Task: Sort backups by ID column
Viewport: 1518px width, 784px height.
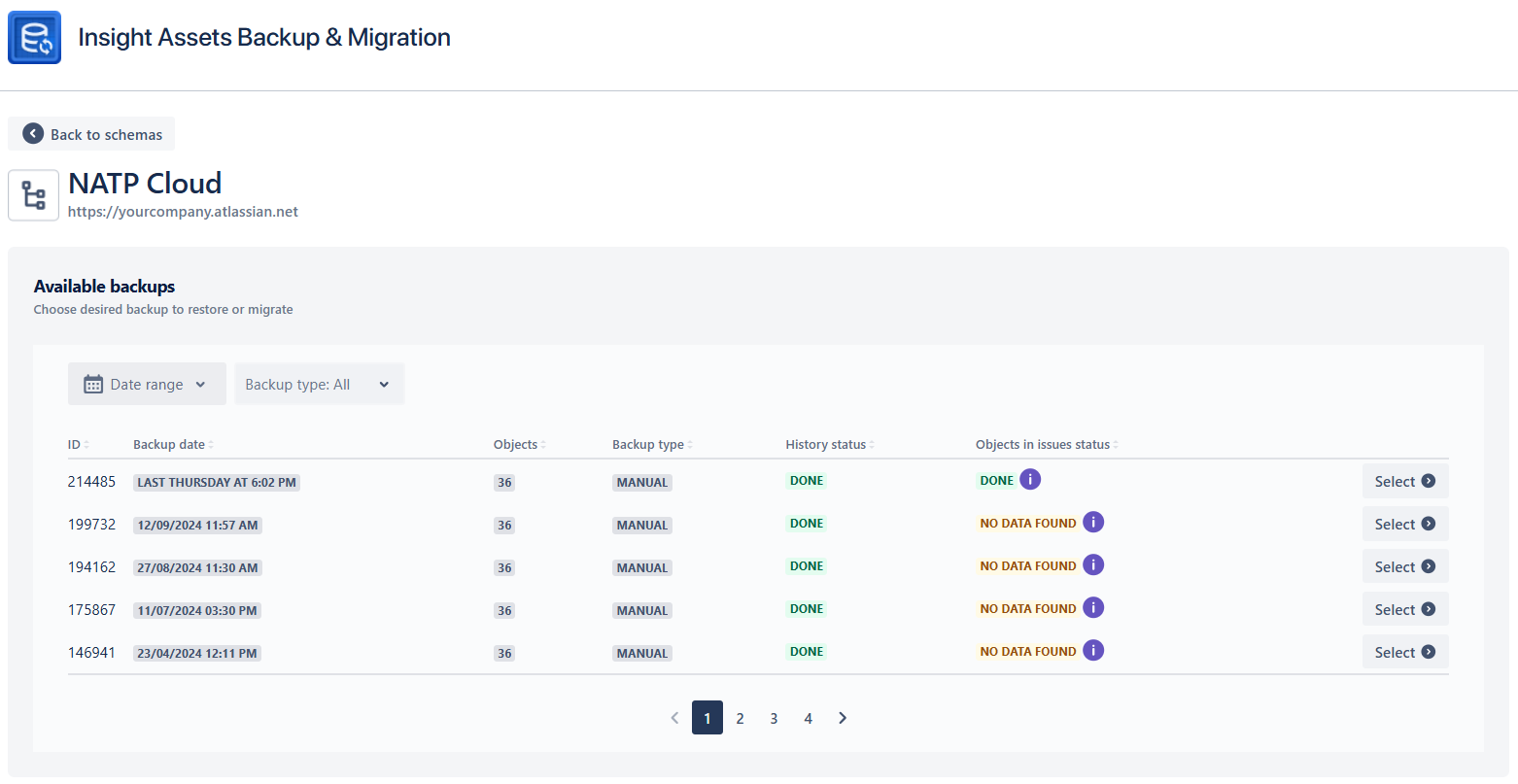Action: coord(79,445)
